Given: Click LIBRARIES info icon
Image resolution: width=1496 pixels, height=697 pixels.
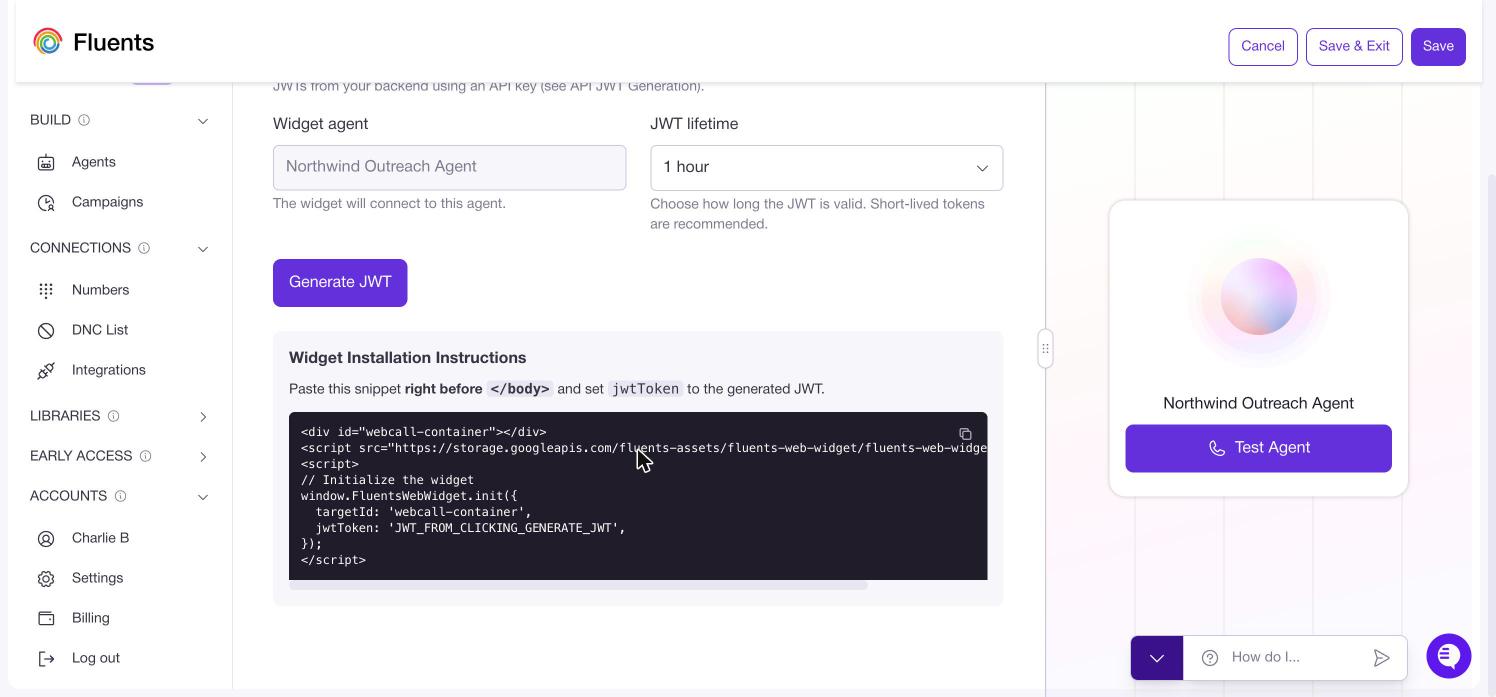Looking at the screenshot, I should [x=113, y=416].
